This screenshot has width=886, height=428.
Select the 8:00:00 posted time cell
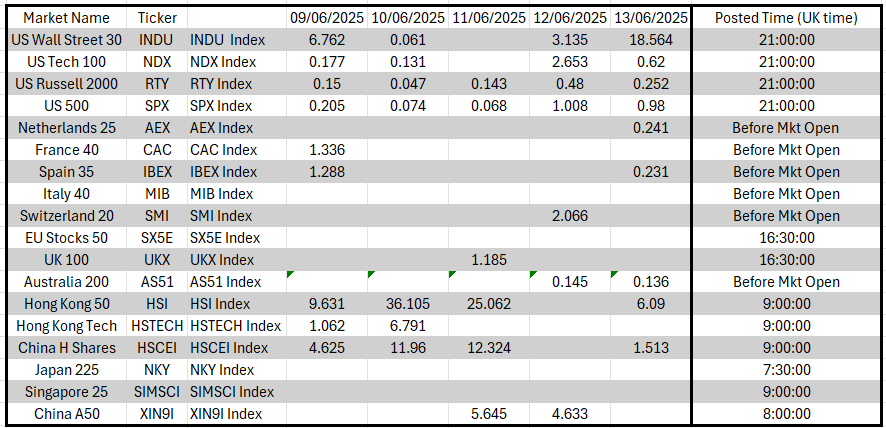tap(785, 414)
